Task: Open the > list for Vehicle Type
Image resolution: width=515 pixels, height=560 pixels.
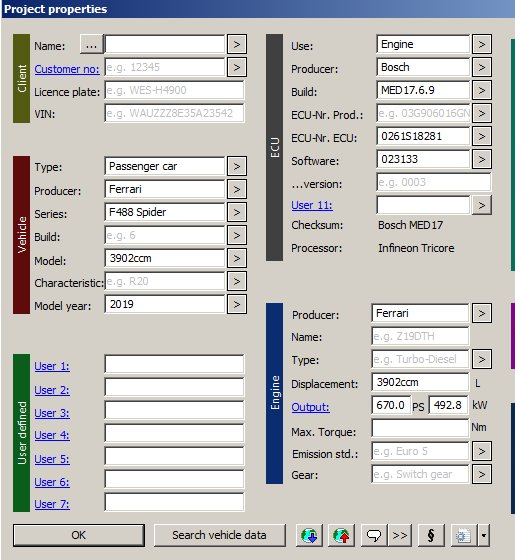Action: [236, 166]
